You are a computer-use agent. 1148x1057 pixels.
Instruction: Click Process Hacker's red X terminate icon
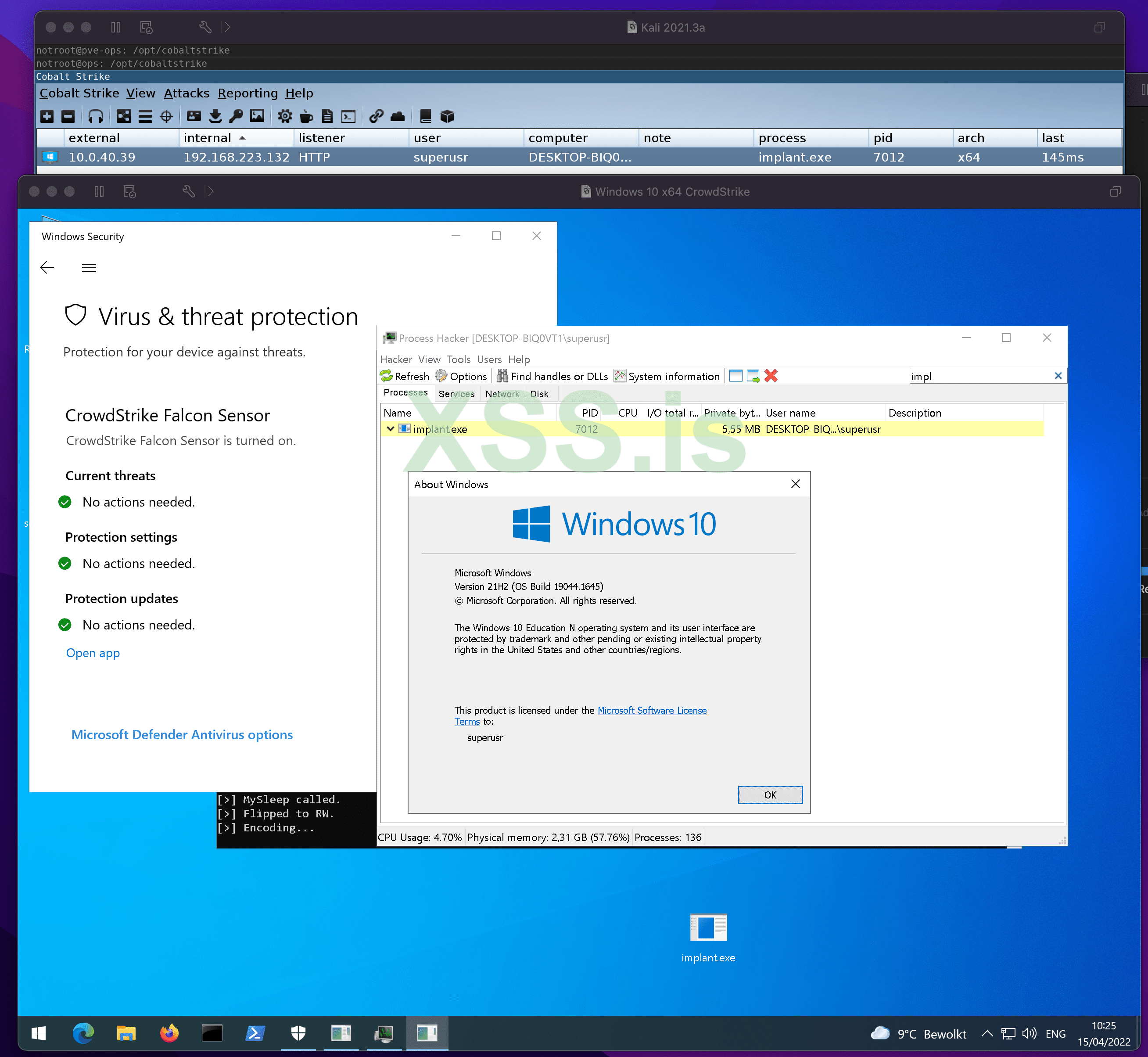click(771, 376)
